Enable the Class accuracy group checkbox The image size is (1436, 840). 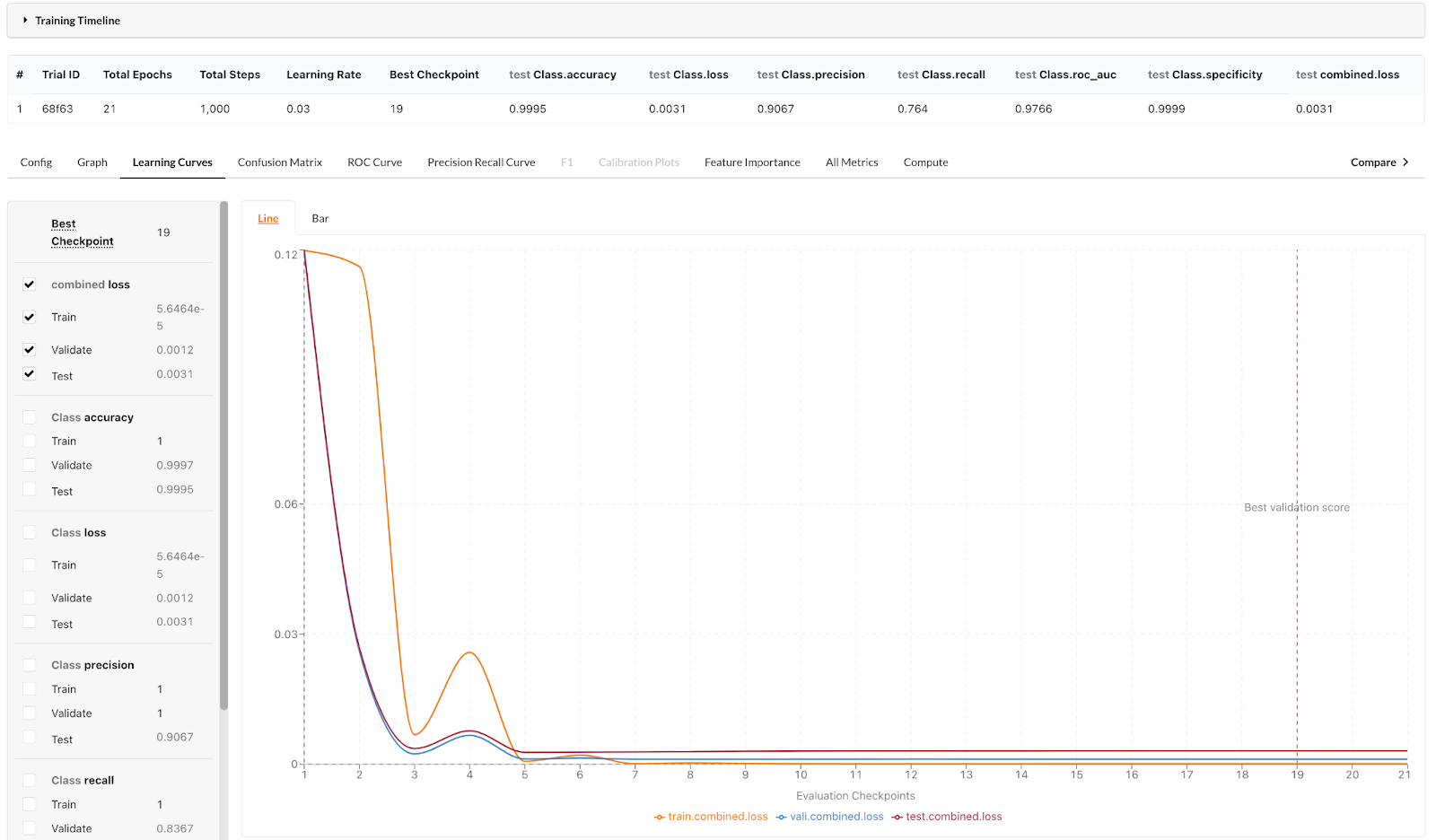click(x=30, y=417)
